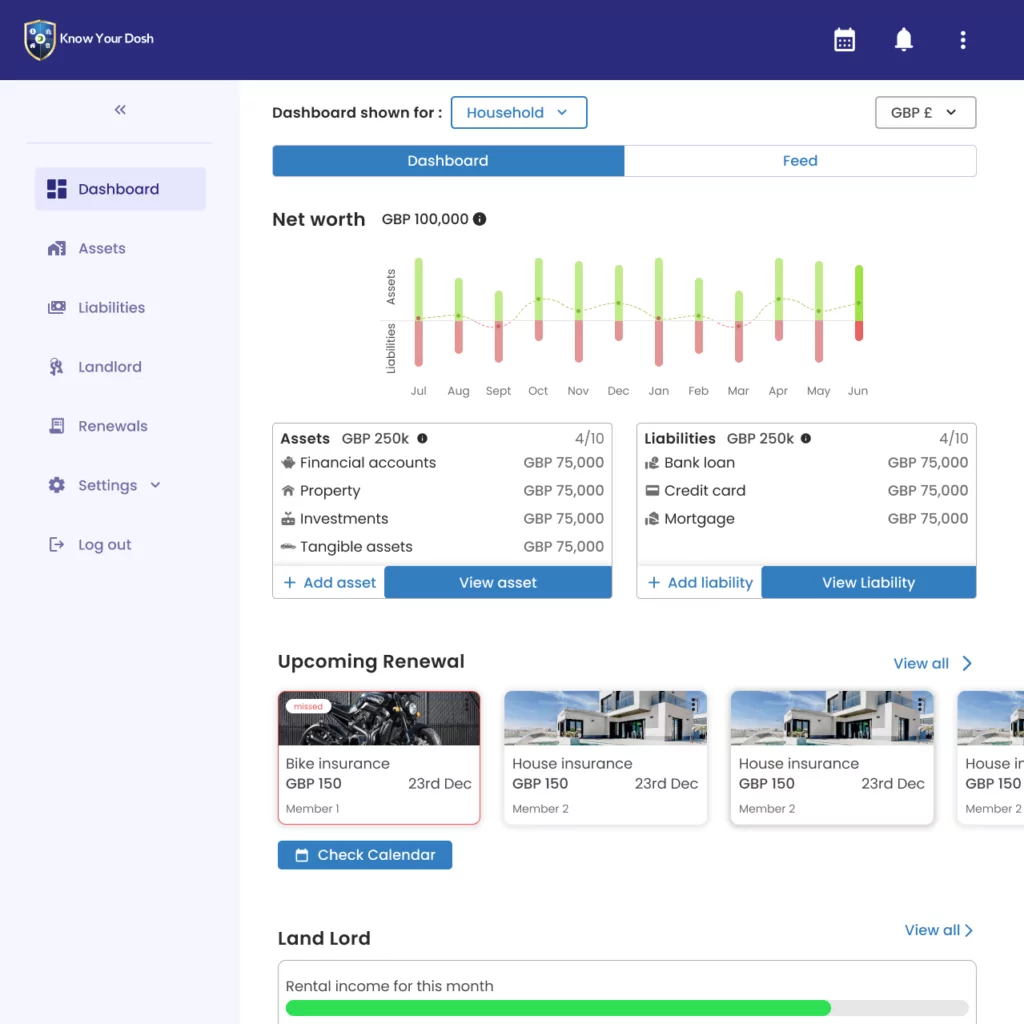Image resolution: width=1024 pixels, height=1024 pixels.
Task: Go to Landlord in the sidebar
Action: click(x=109, y=367)
